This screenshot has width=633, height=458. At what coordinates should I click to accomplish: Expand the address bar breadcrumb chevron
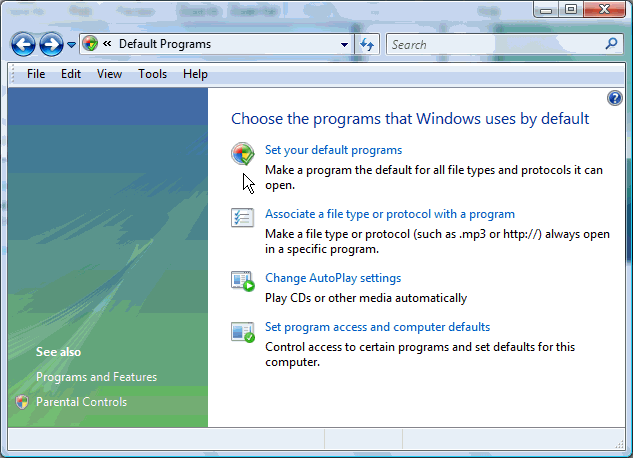click(x=107, y=44)
